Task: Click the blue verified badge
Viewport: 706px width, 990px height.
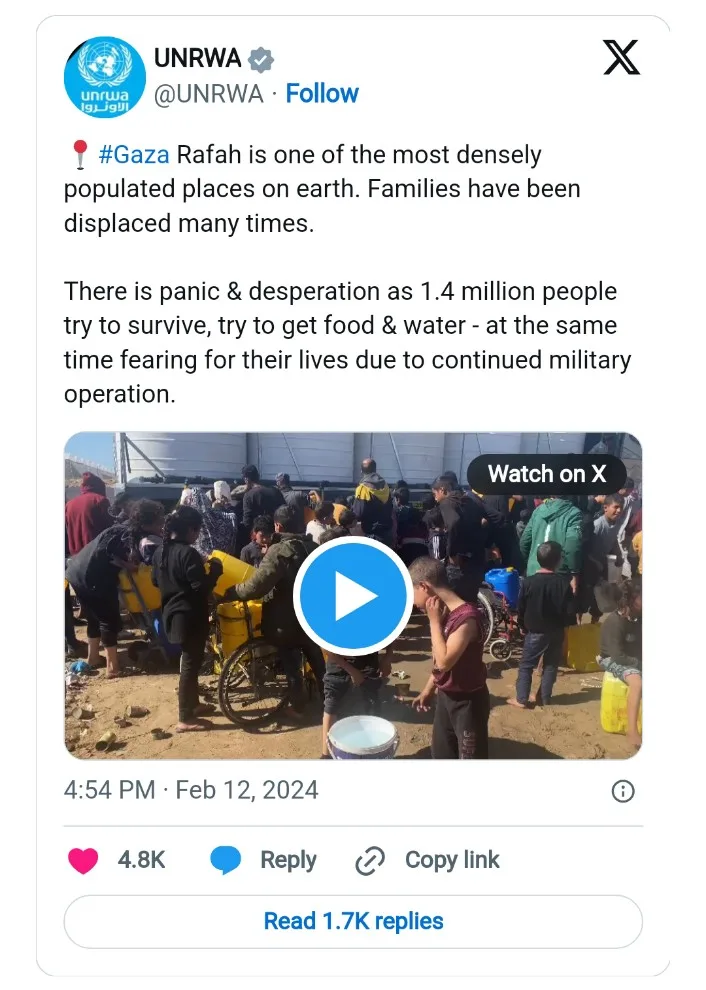Action: pos(261,59)
